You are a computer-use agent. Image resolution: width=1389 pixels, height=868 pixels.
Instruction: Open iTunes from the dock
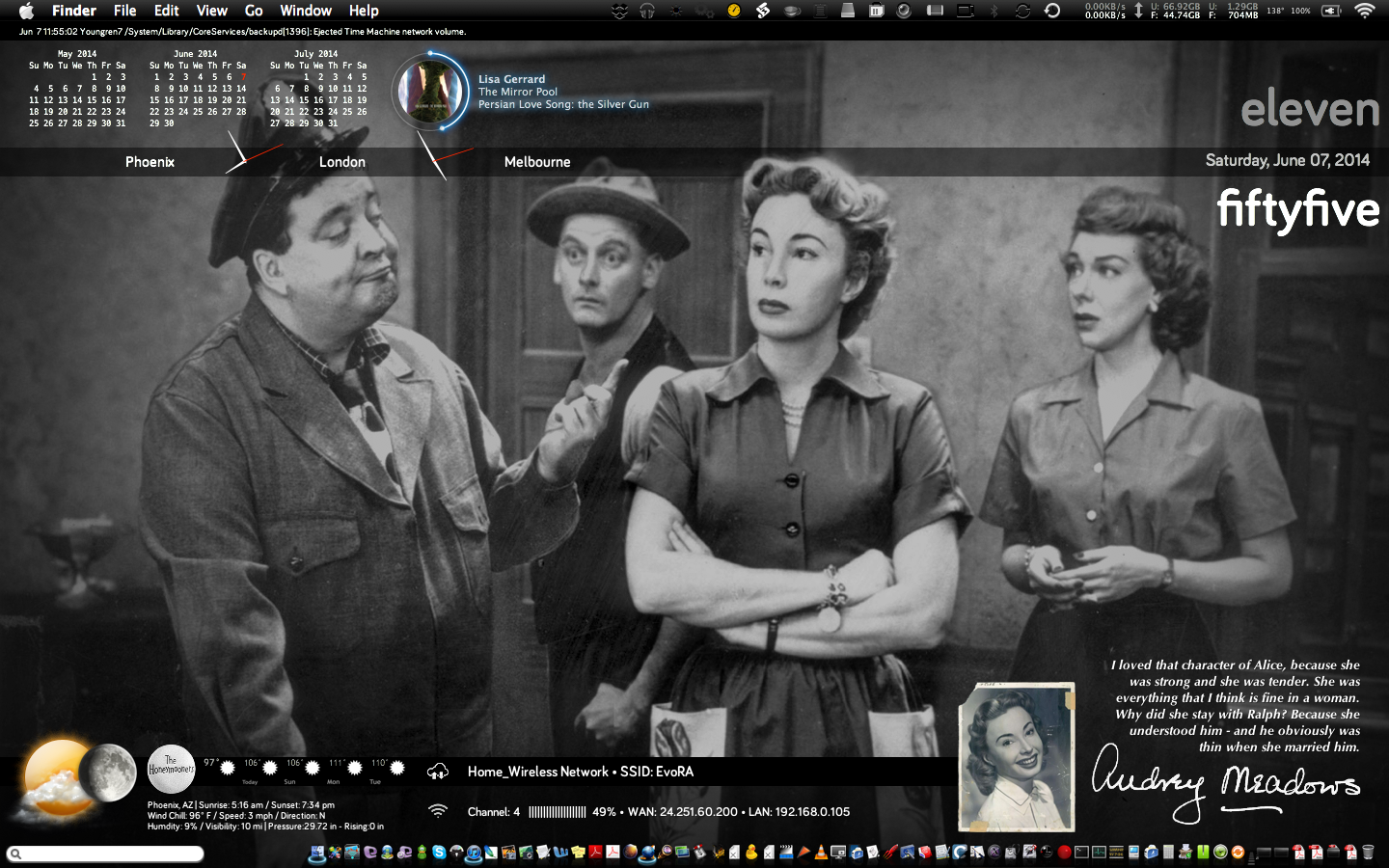[474, 853]
